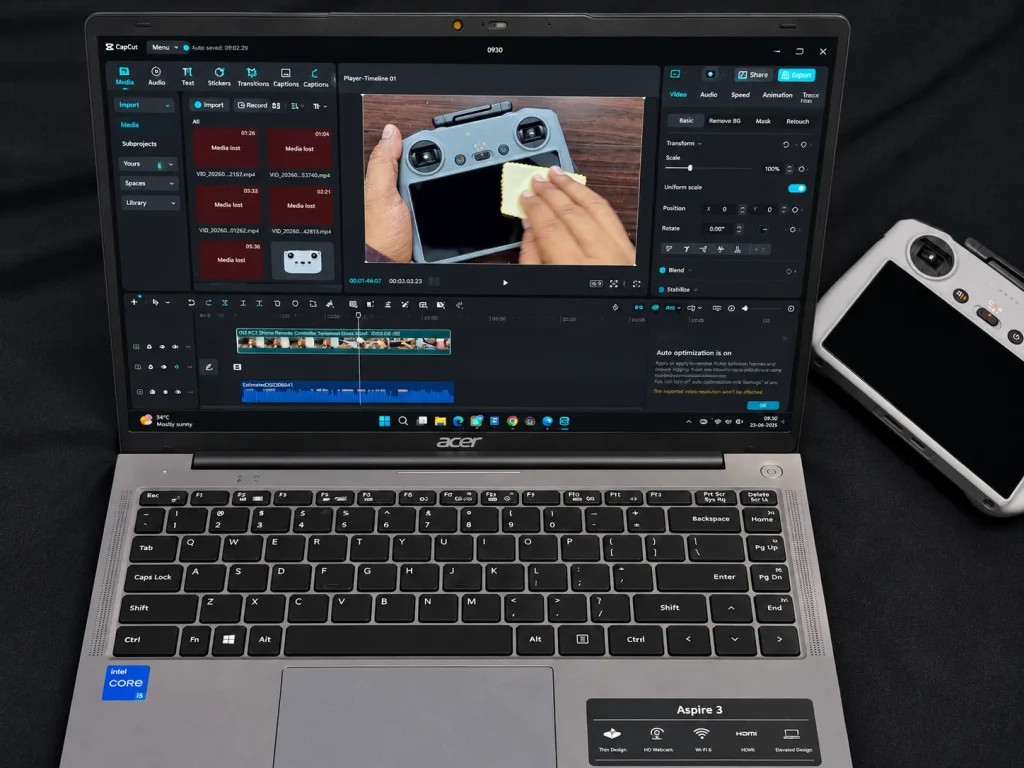Lock the top video track
Screen dimensions: 1024x768
pyautogui.click(x=149, y=347)
